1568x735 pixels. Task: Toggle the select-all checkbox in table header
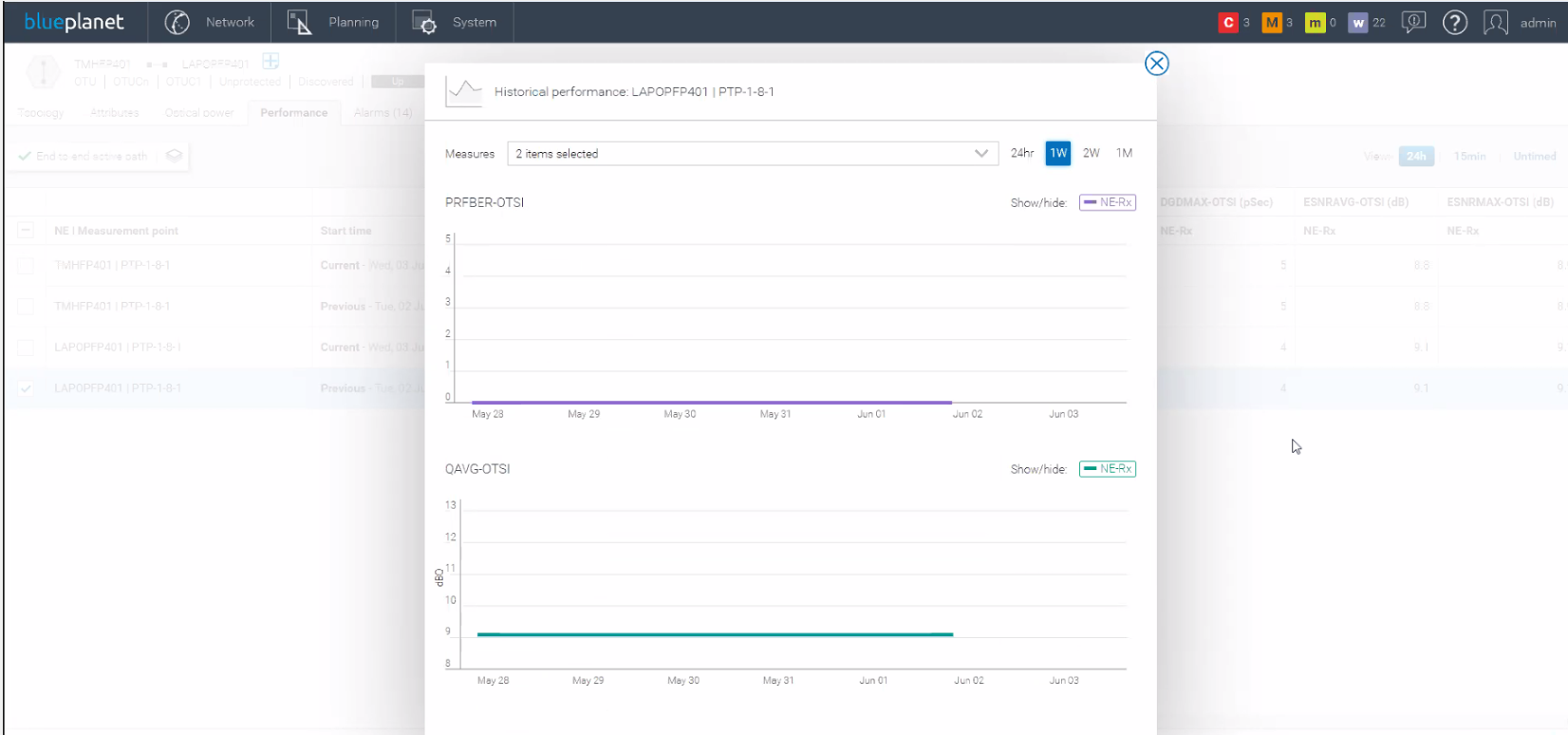pos(26,230)
